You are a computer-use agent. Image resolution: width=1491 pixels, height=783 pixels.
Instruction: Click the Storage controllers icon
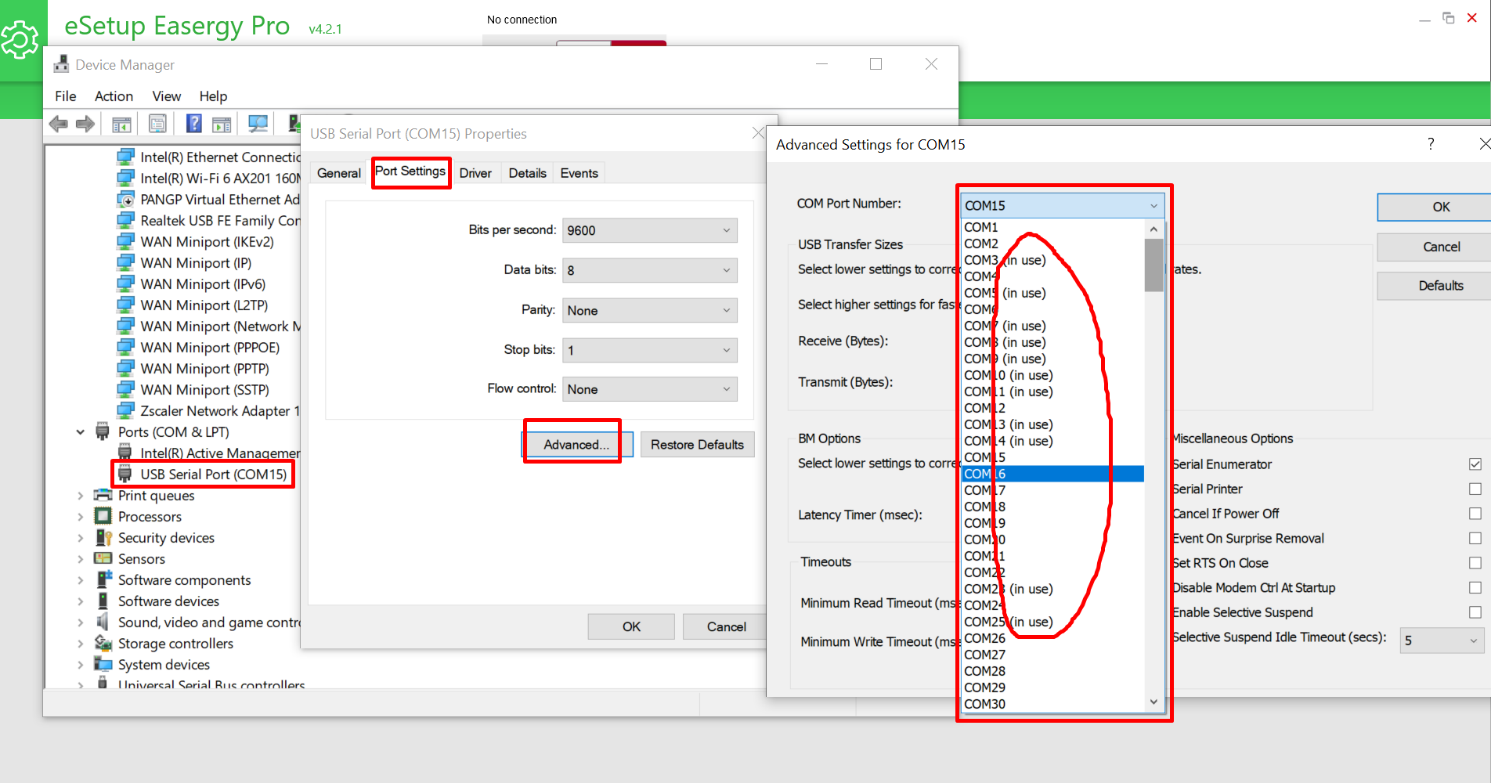click(102, 643)
